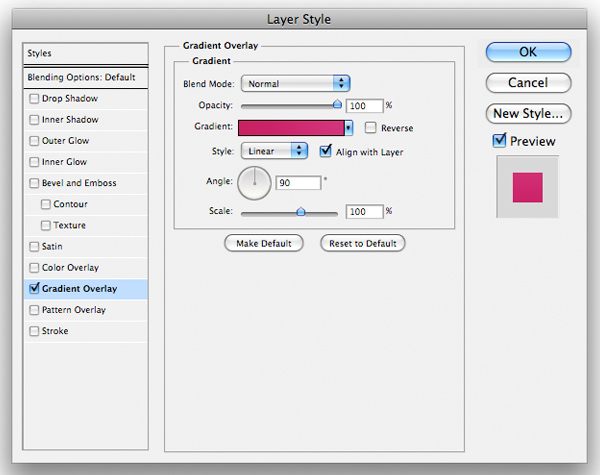Image resolution: width=600 pixels, height=475 pixels.
Task: Select the Texture sub-style row
Action: click(85, 225)
